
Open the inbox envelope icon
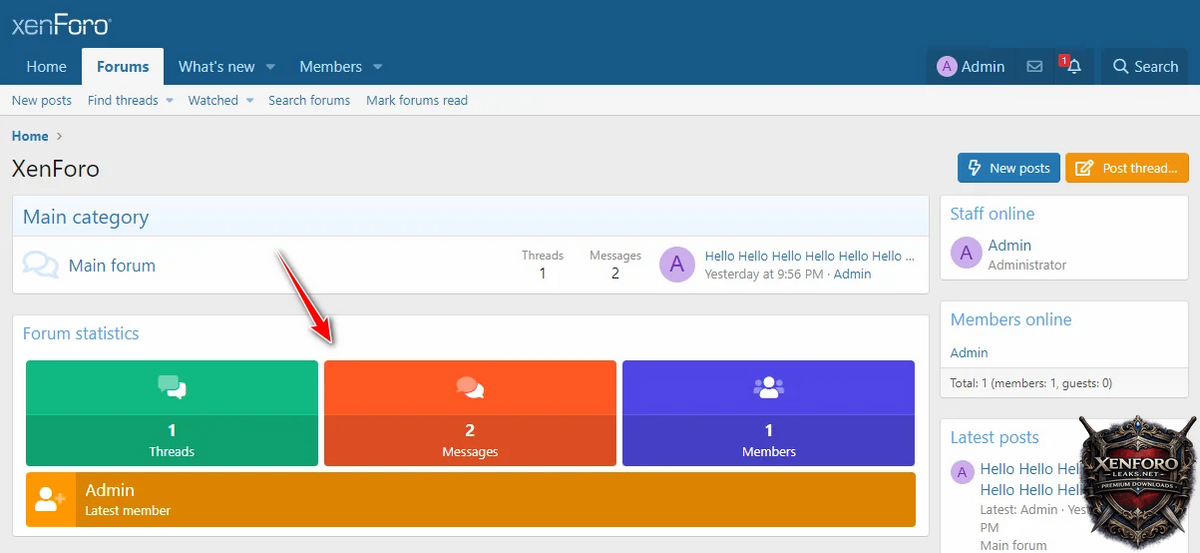click(1035, 67)
